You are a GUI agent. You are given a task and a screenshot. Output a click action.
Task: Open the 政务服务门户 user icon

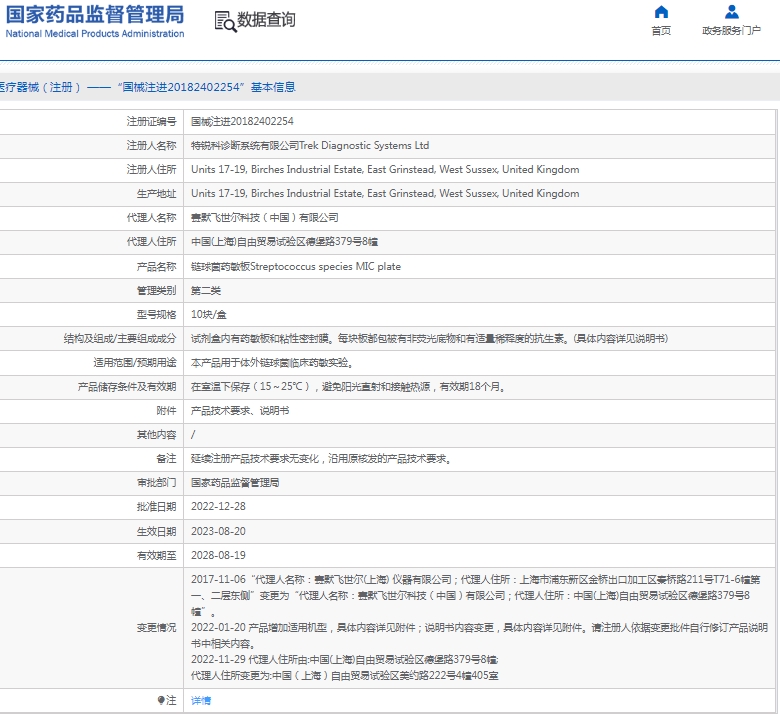click(731, 11)
